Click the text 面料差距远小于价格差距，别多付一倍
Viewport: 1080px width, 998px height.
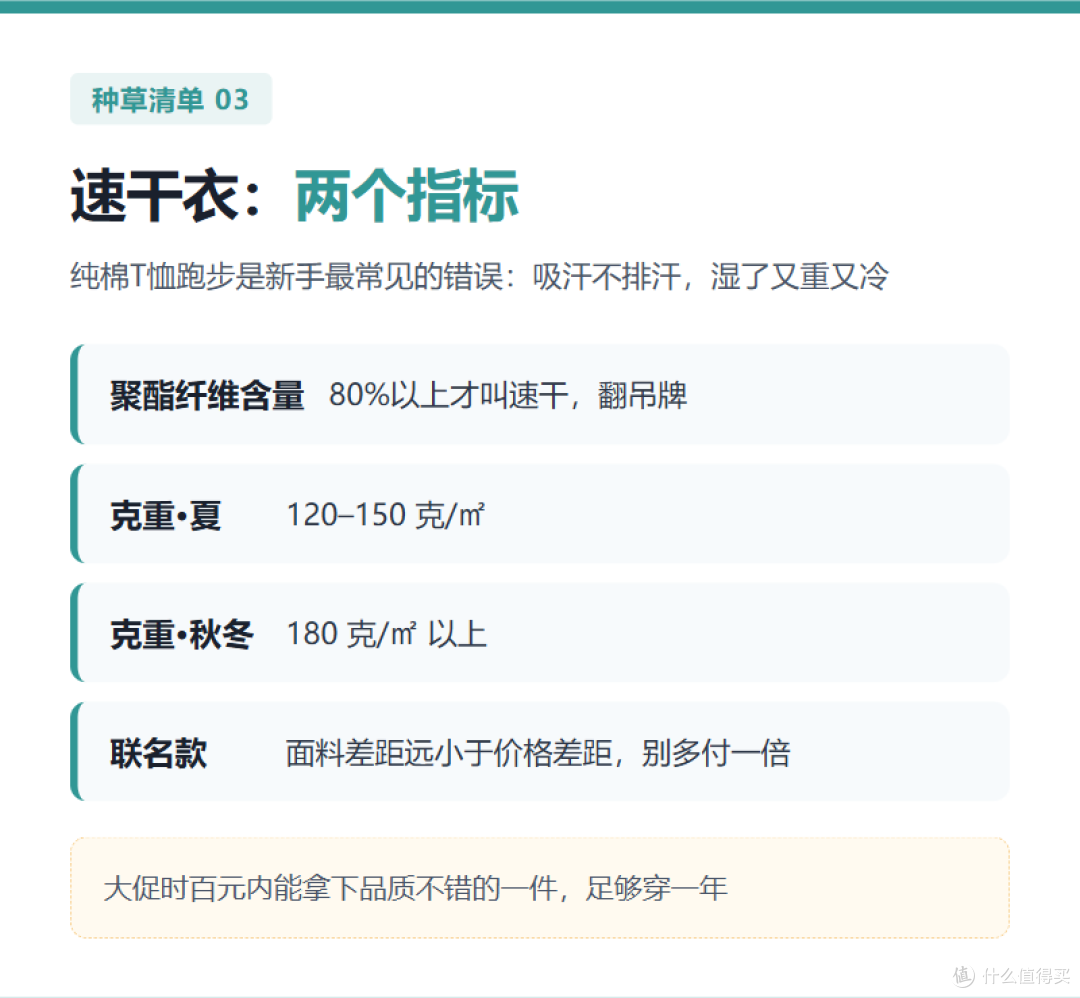click(538, 753)
